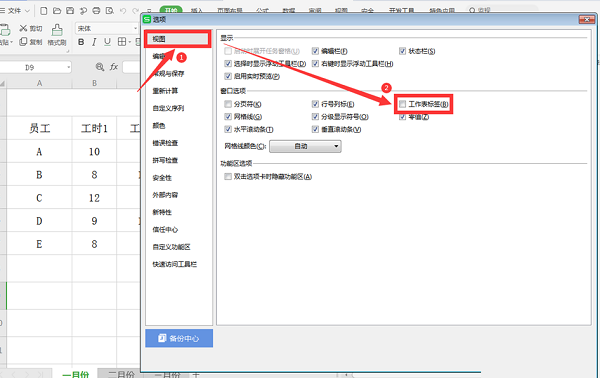Click the New document icon in quick toolbar
Viewport: 600px width, 378px height.
pos(44,11)
